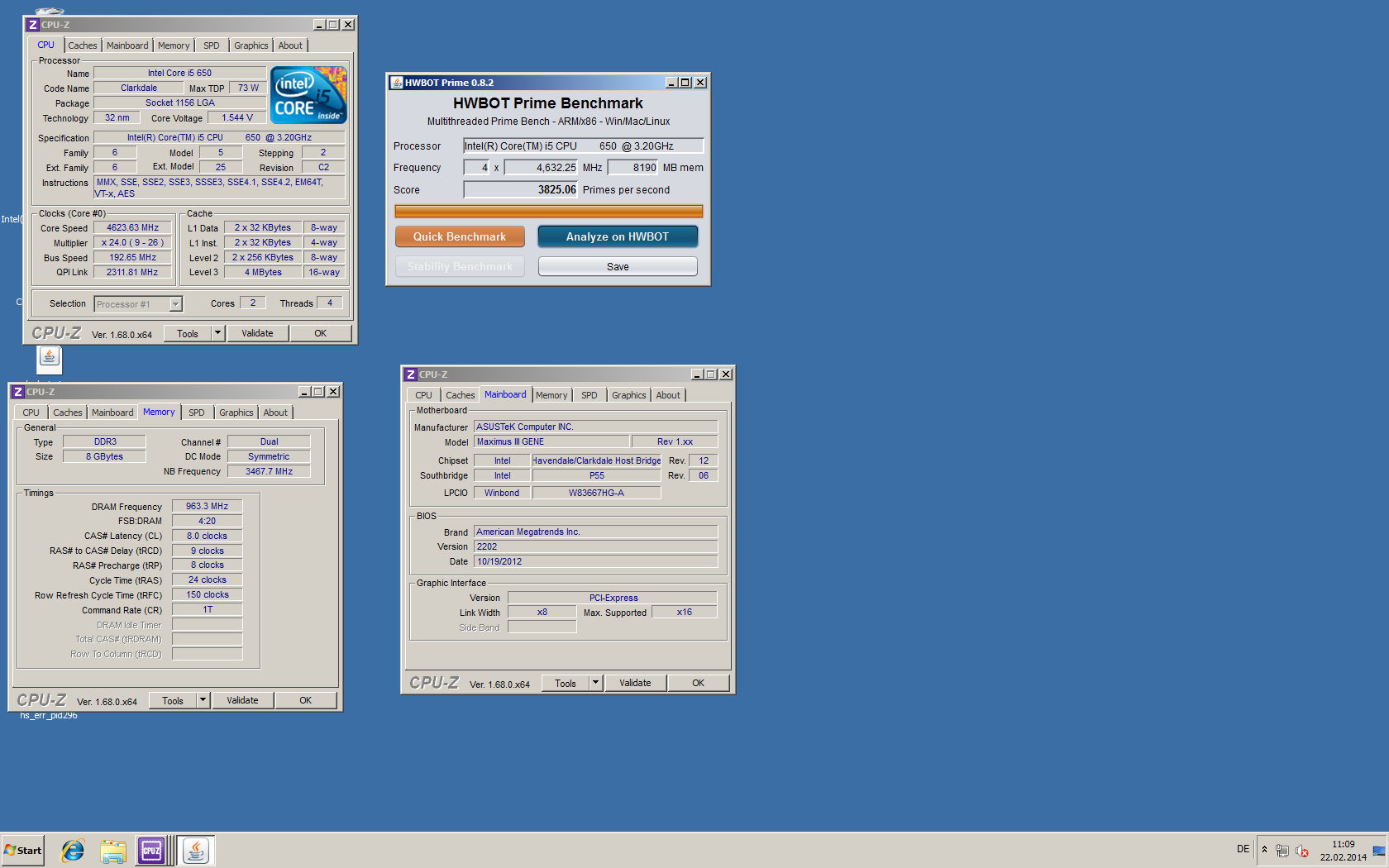This screenshot has width=1389, height=868.
Task: Click the CAS# Latency value 8.0 clocks
Action: pos(207,536)
